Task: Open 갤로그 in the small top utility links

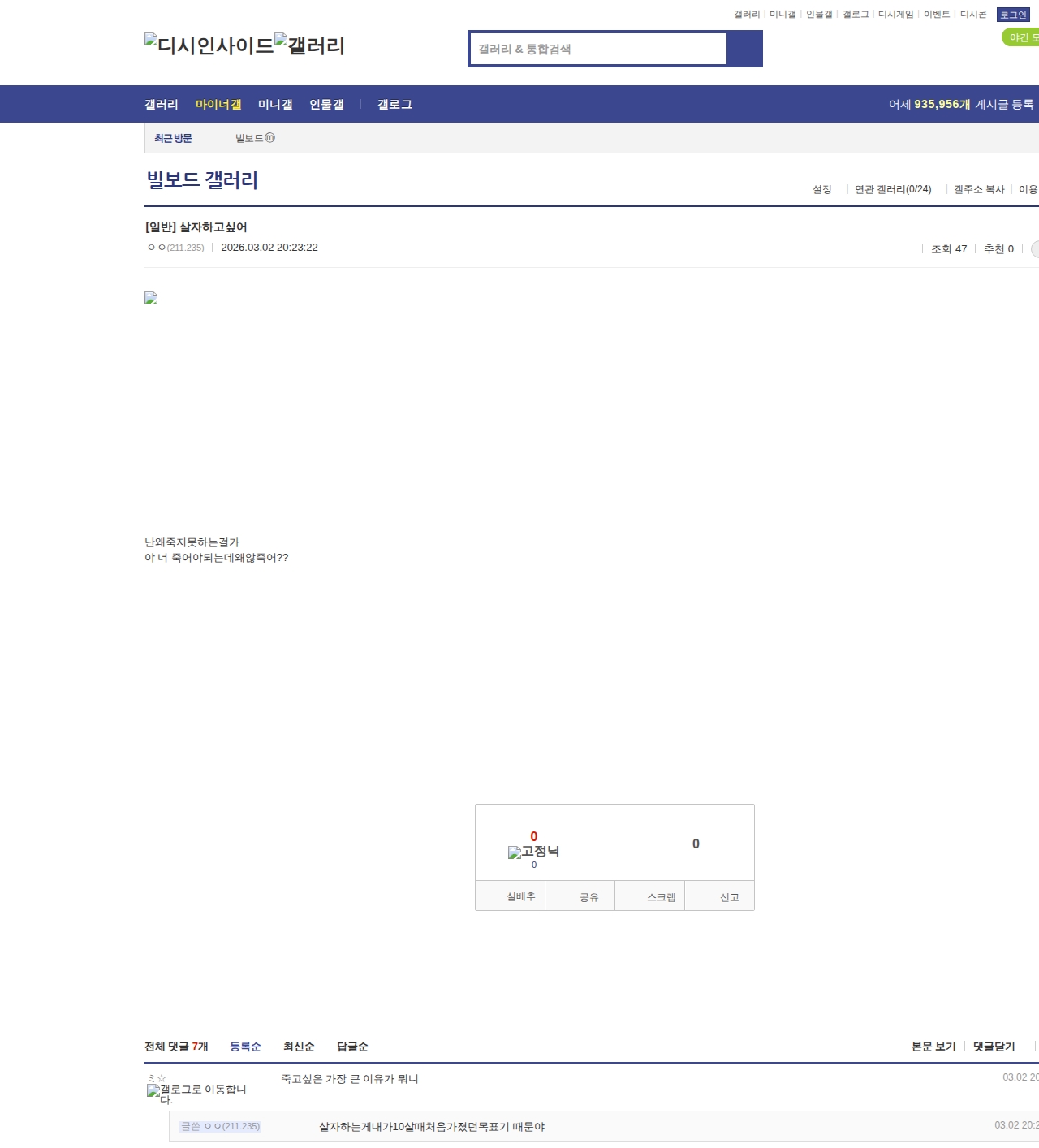Action: [856, 15]
